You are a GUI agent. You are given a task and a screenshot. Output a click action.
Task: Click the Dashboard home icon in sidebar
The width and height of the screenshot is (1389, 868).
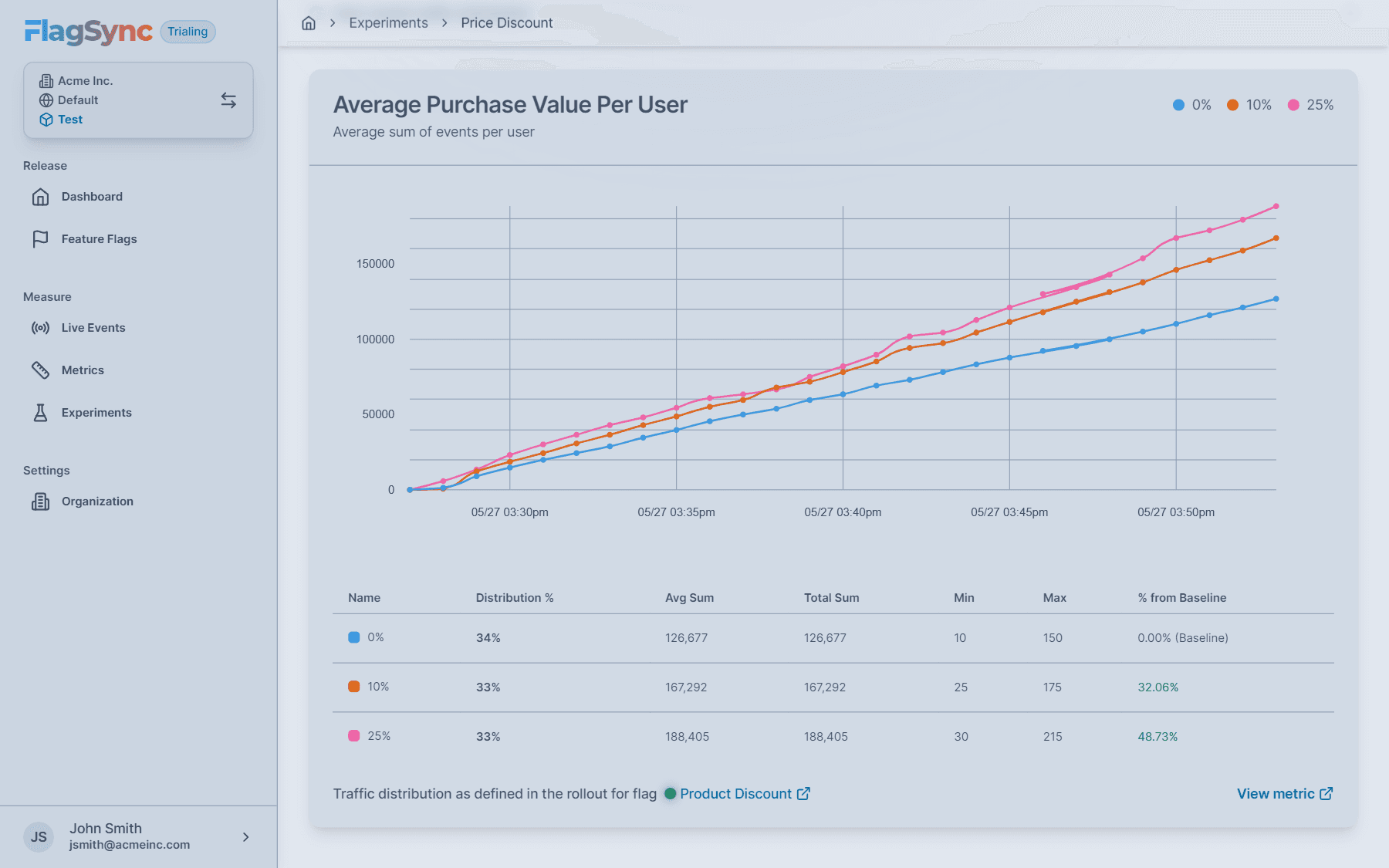click(x=41, y=197)
